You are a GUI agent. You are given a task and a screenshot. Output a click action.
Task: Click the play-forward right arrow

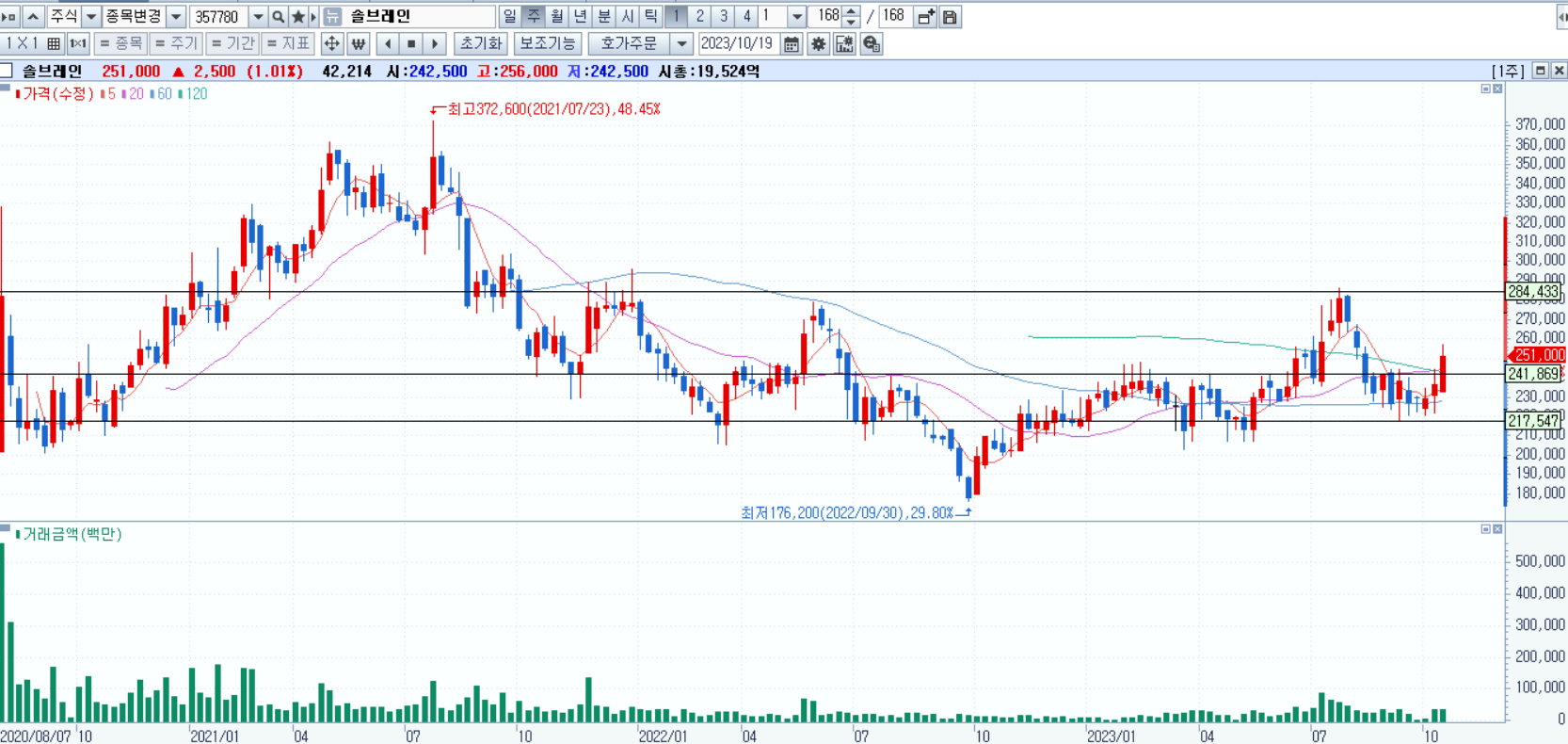(435, 43)
